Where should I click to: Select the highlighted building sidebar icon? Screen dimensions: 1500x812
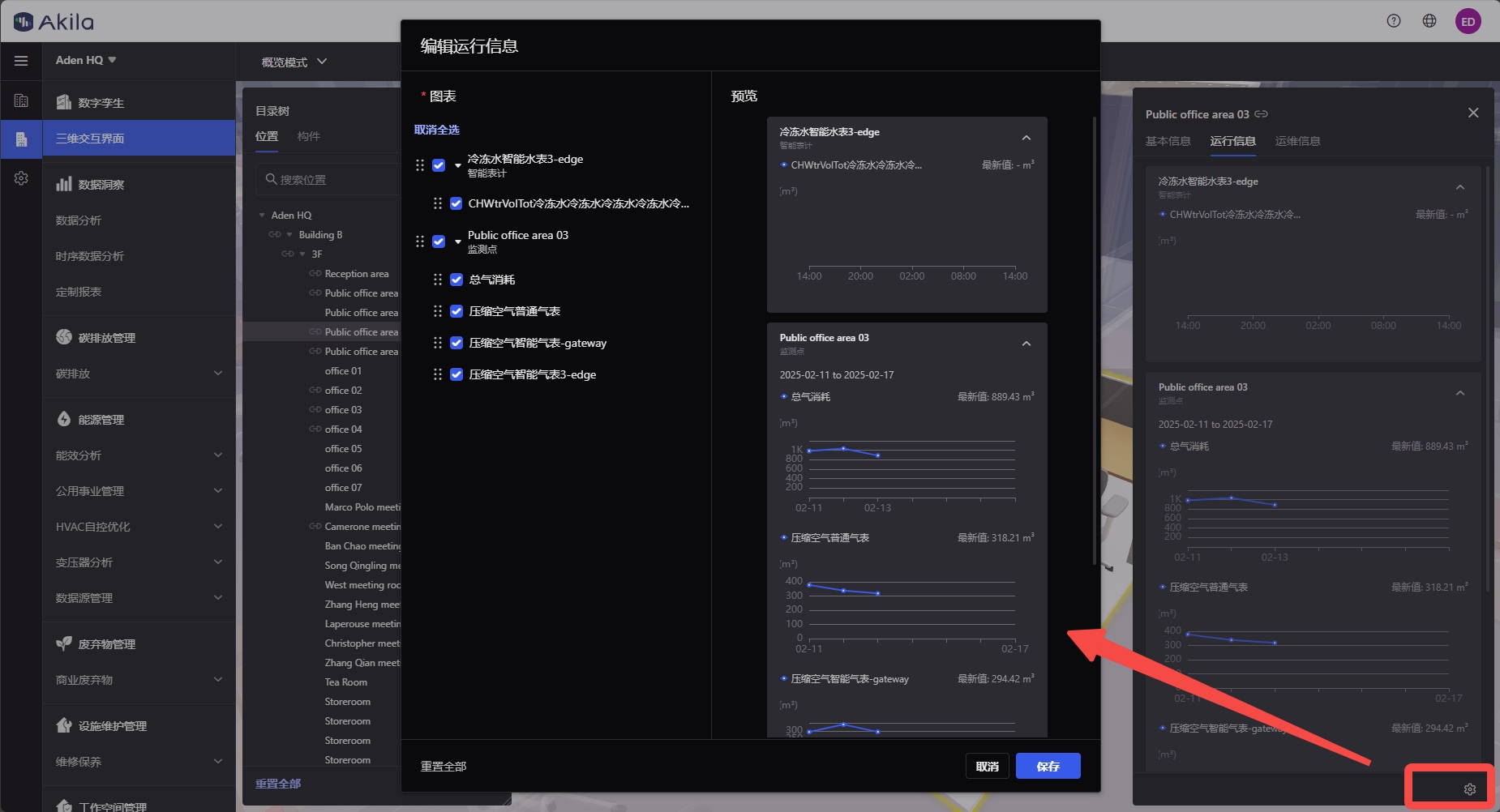(21, 139)
